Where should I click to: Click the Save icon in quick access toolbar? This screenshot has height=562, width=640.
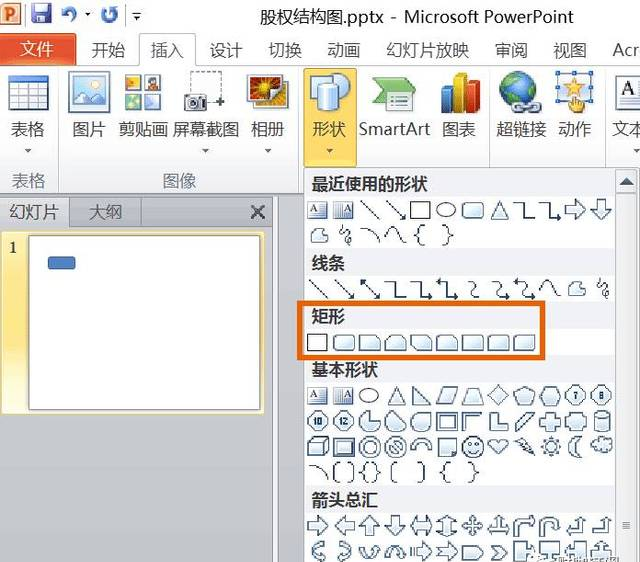point(42,13)
